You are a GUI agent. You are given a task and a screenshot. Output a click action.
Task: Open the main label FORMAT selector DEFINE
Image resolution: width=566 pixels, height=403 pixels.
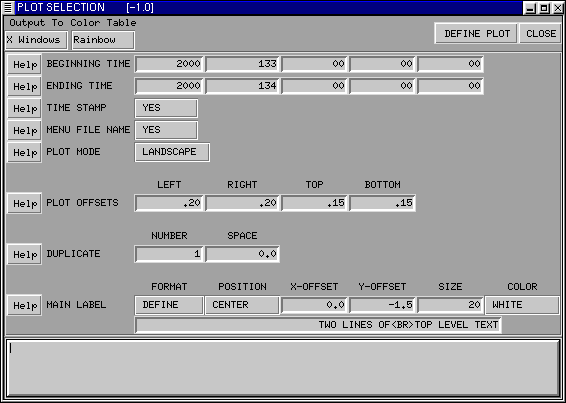click(169, 305)
